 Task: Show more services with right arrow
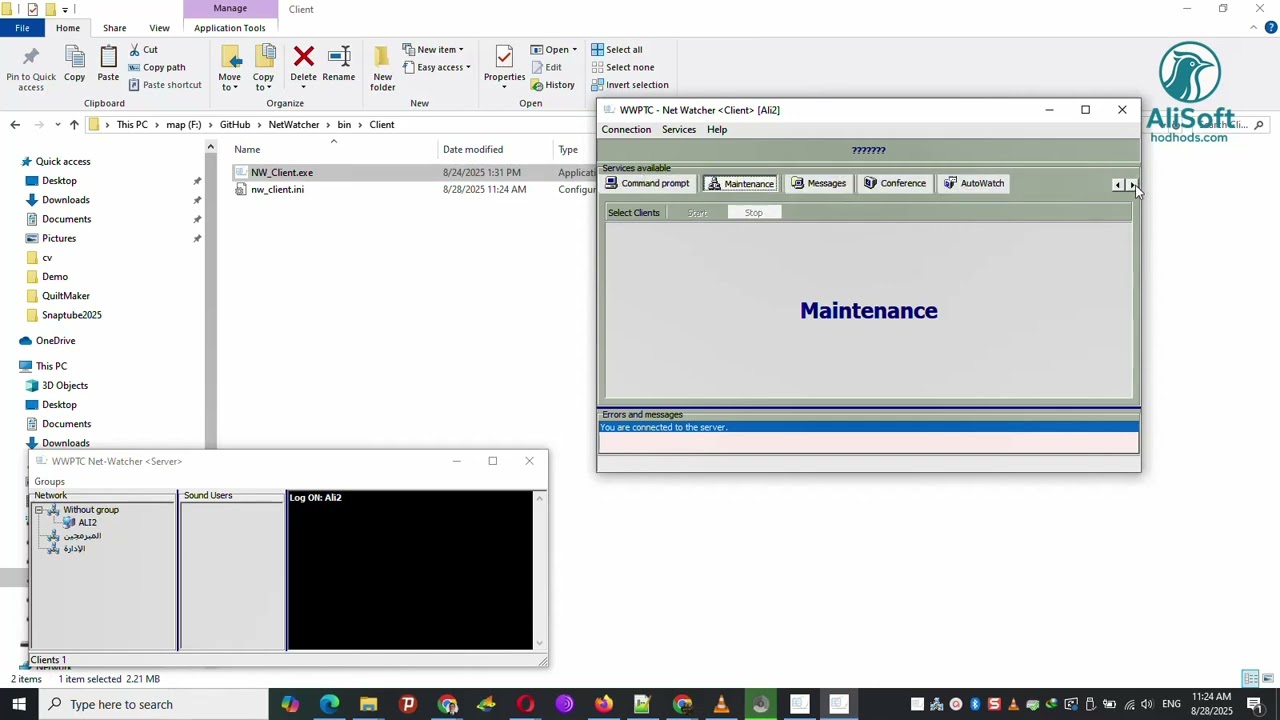click(1132, 184)
